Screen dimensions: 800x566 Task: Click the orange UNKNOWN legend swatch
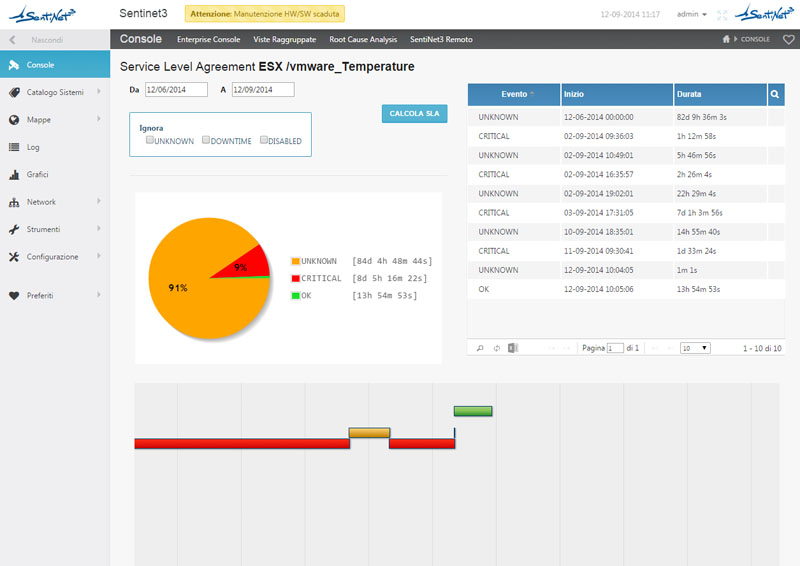click(x=295, y=261)
